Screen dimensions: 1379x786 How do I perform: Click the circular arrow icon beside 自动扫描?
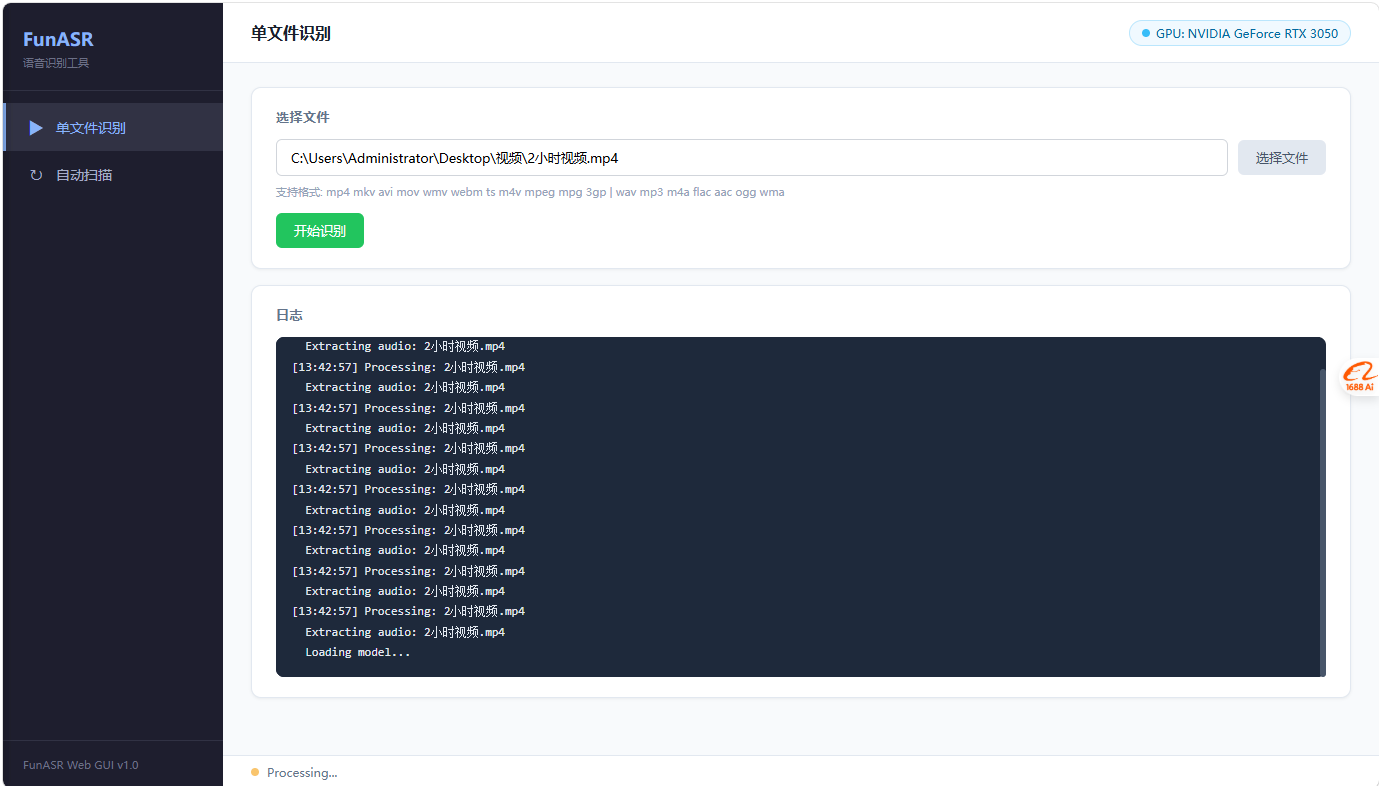(x=36, y=175)
